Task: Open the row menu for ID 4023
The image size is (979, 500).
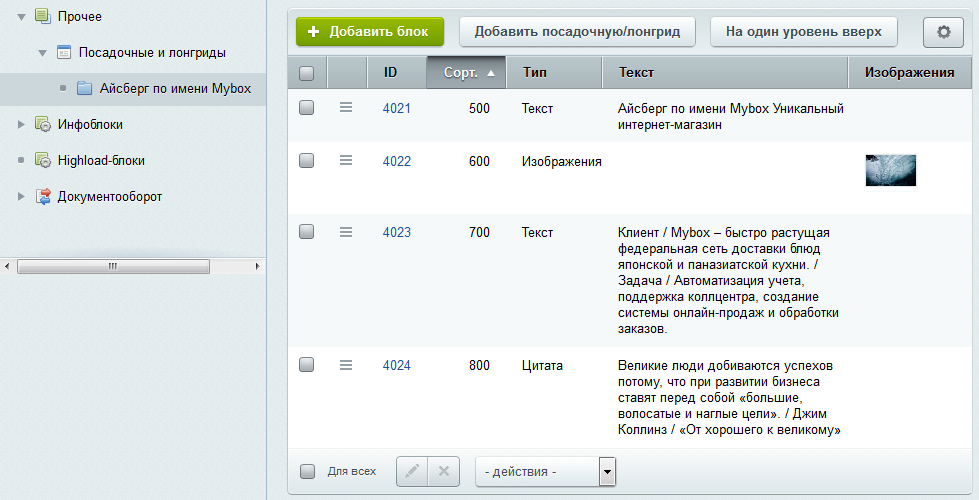Action: [x=346, y=232]
